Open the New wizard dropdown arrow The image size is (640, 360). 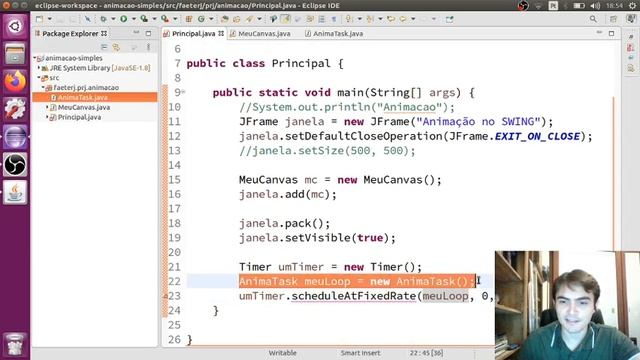point(49,19)
